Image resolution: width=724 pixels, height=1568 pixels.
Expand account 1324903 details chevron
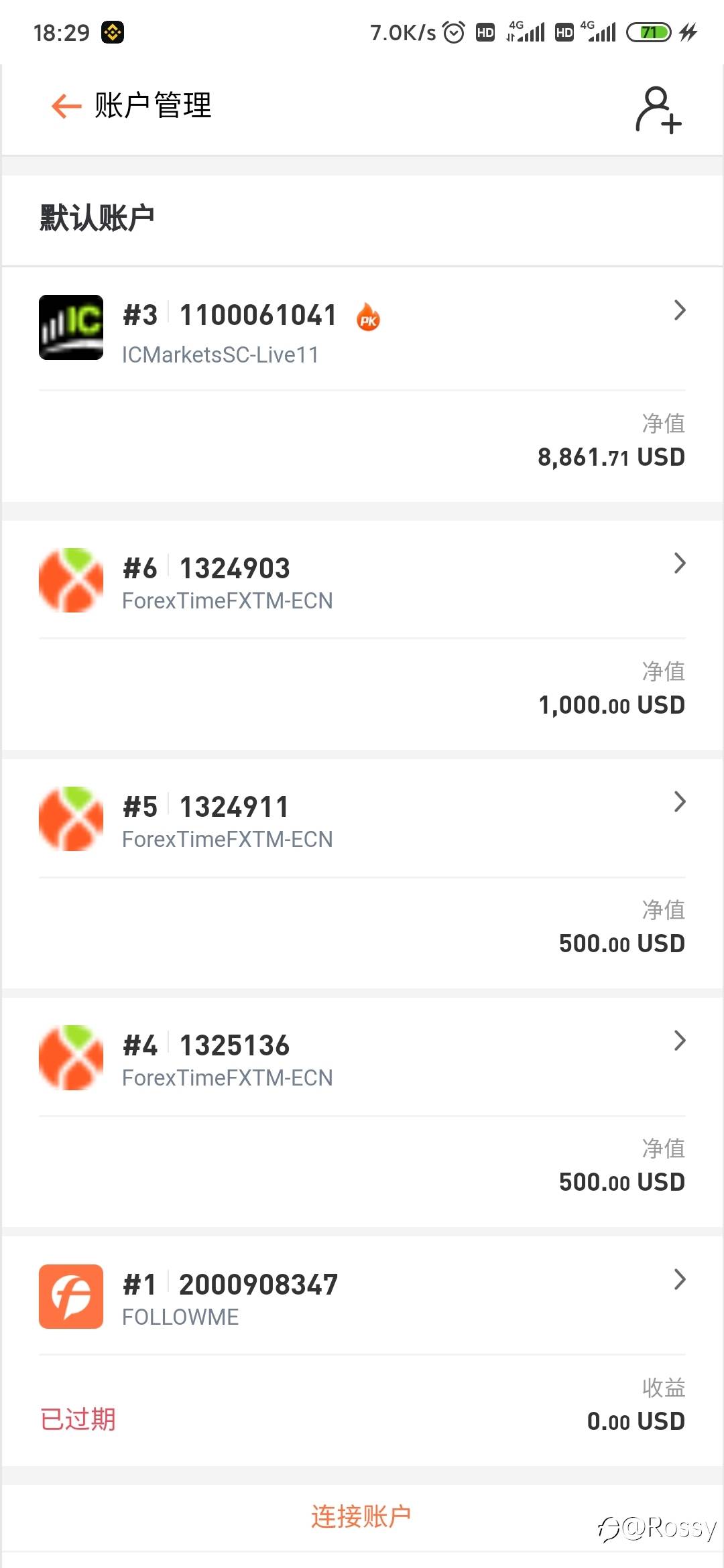(x=679, y=564)
